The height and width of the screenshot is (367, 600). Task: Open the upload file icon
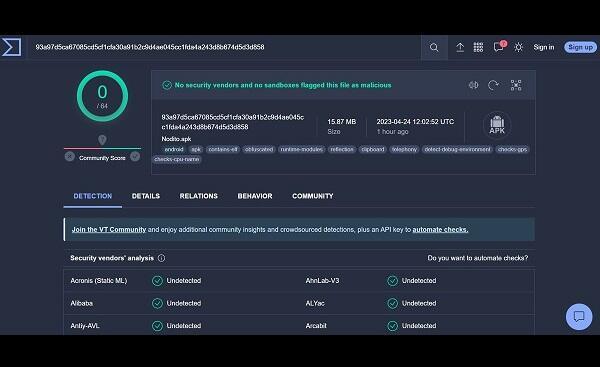click(x=460, y=47)
